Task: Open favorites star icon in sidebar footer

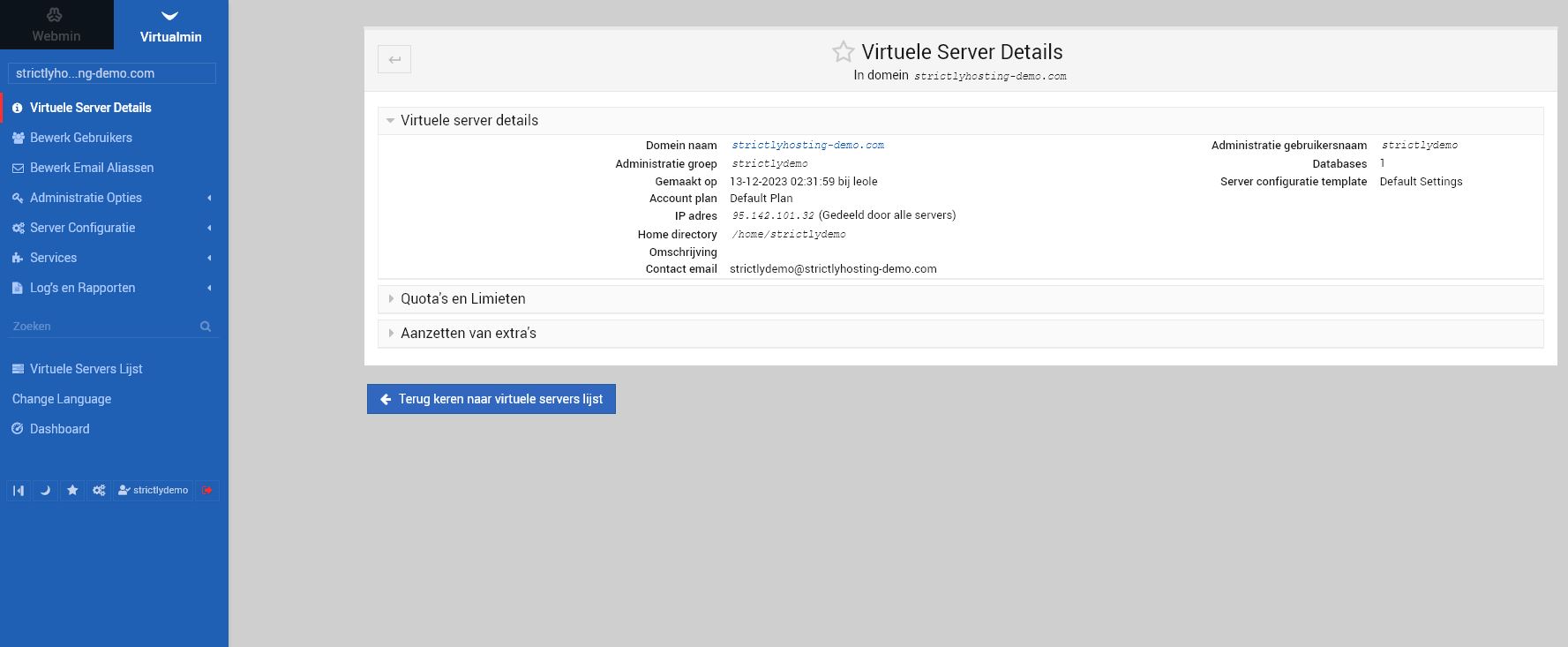Action: click(x=72, y=490)
